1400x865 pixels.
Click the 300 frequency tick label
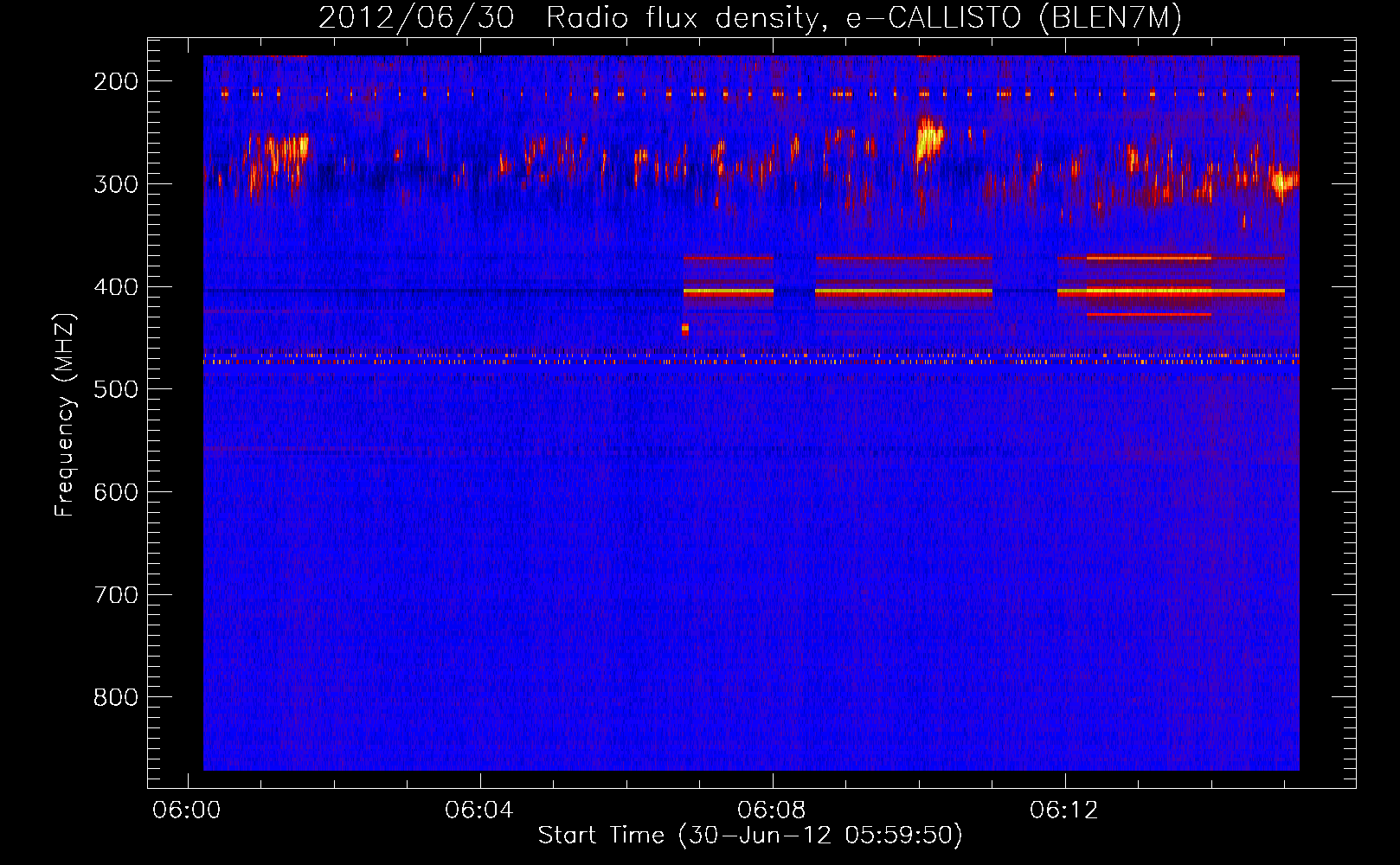coord(116,184)
